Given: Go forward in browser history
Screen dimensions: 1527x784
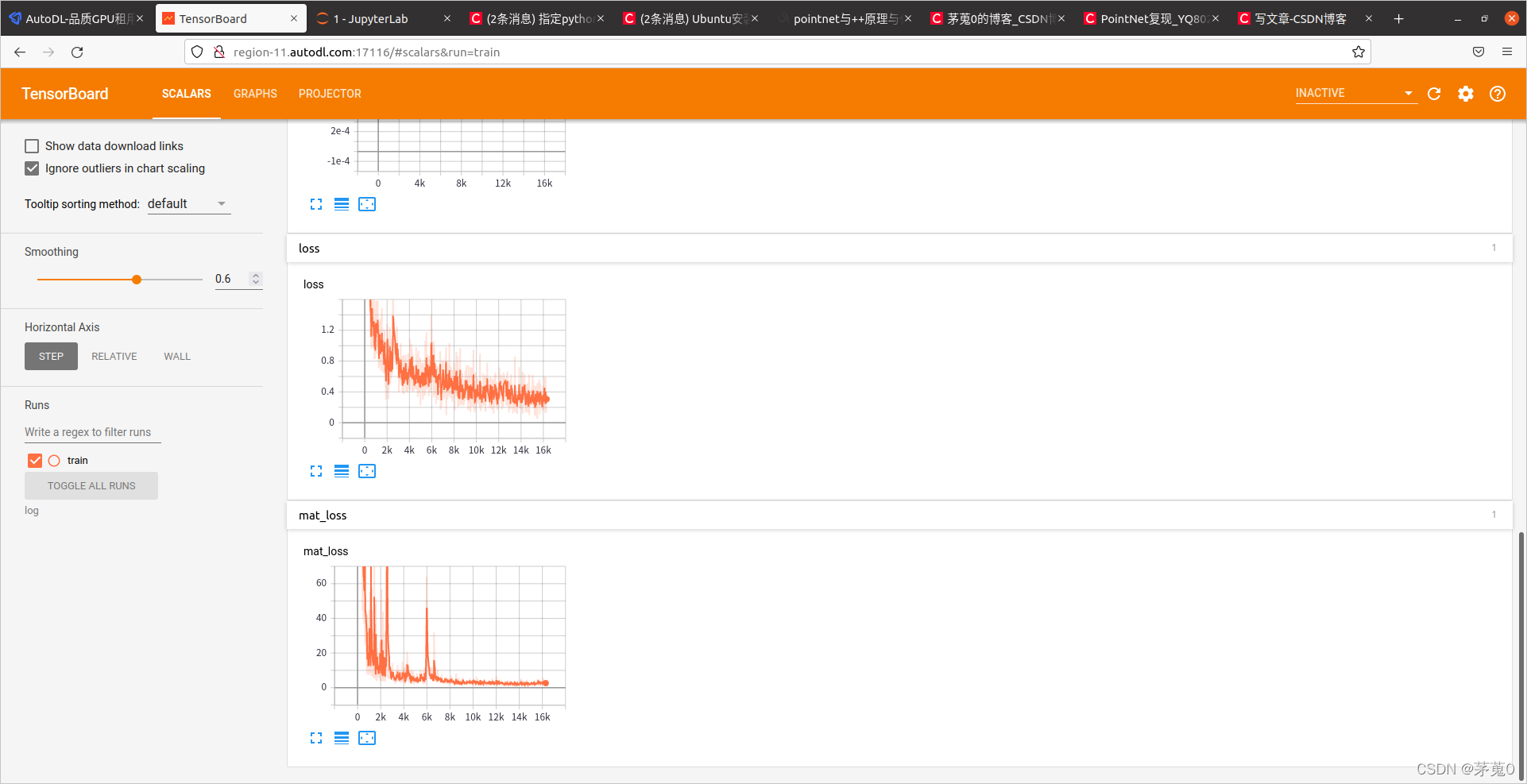Looking at the screenshot, I should coord(48,52).
